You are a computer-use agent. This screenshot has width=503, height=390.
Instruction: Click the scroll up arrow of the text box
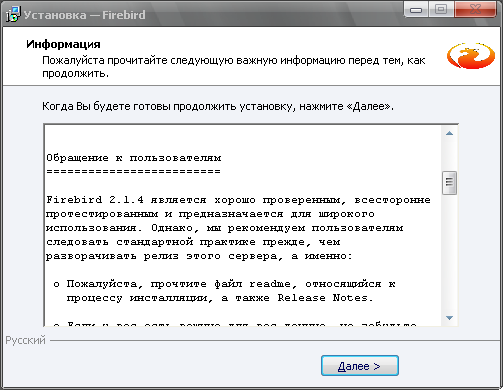click(449, 133)
